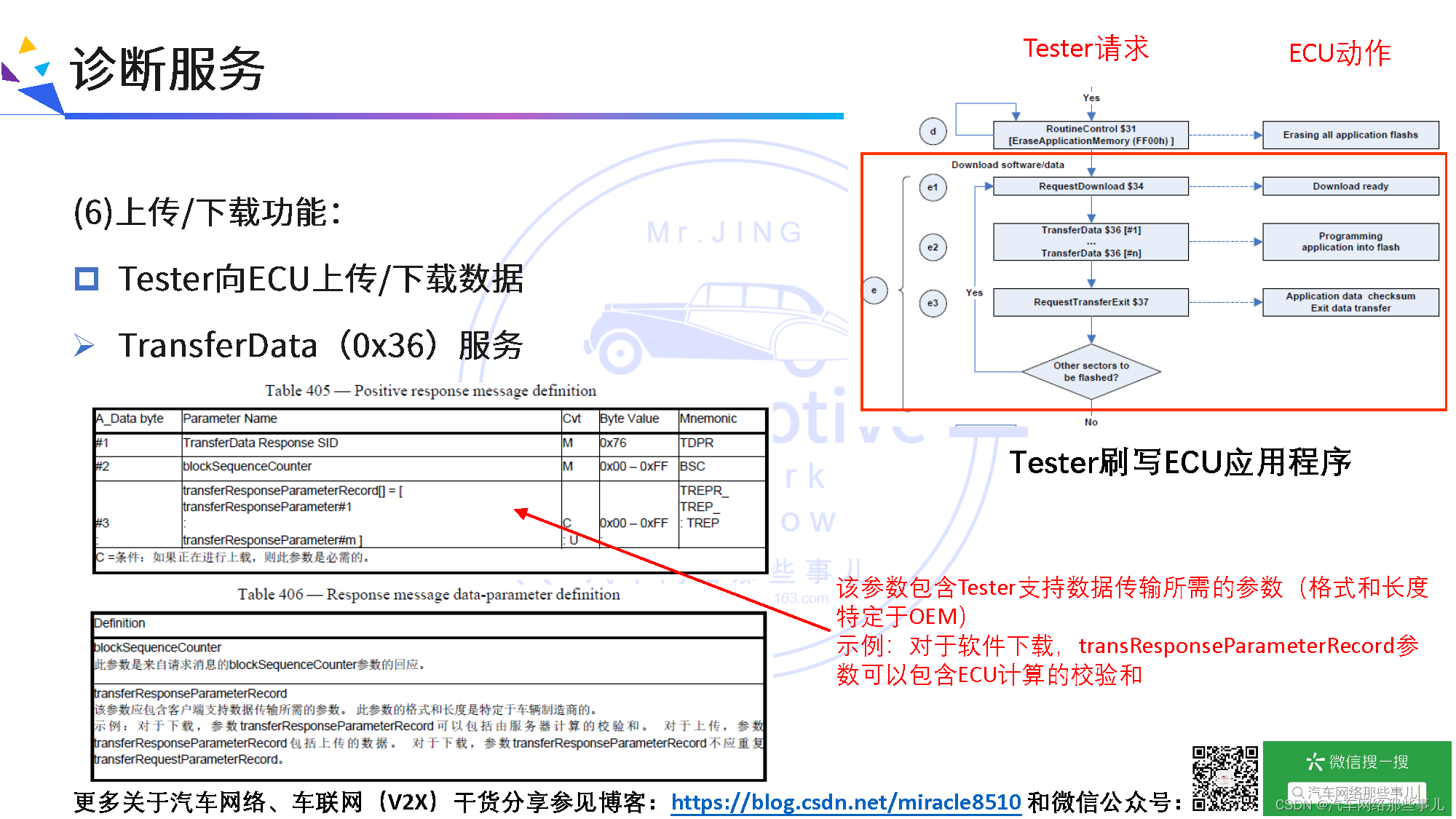Image resolution: width=1456 pixels, height=819 pixels.
Task: Click the 'Other sectors to be flashed?' diamond
Action: tap(1091, 371)
